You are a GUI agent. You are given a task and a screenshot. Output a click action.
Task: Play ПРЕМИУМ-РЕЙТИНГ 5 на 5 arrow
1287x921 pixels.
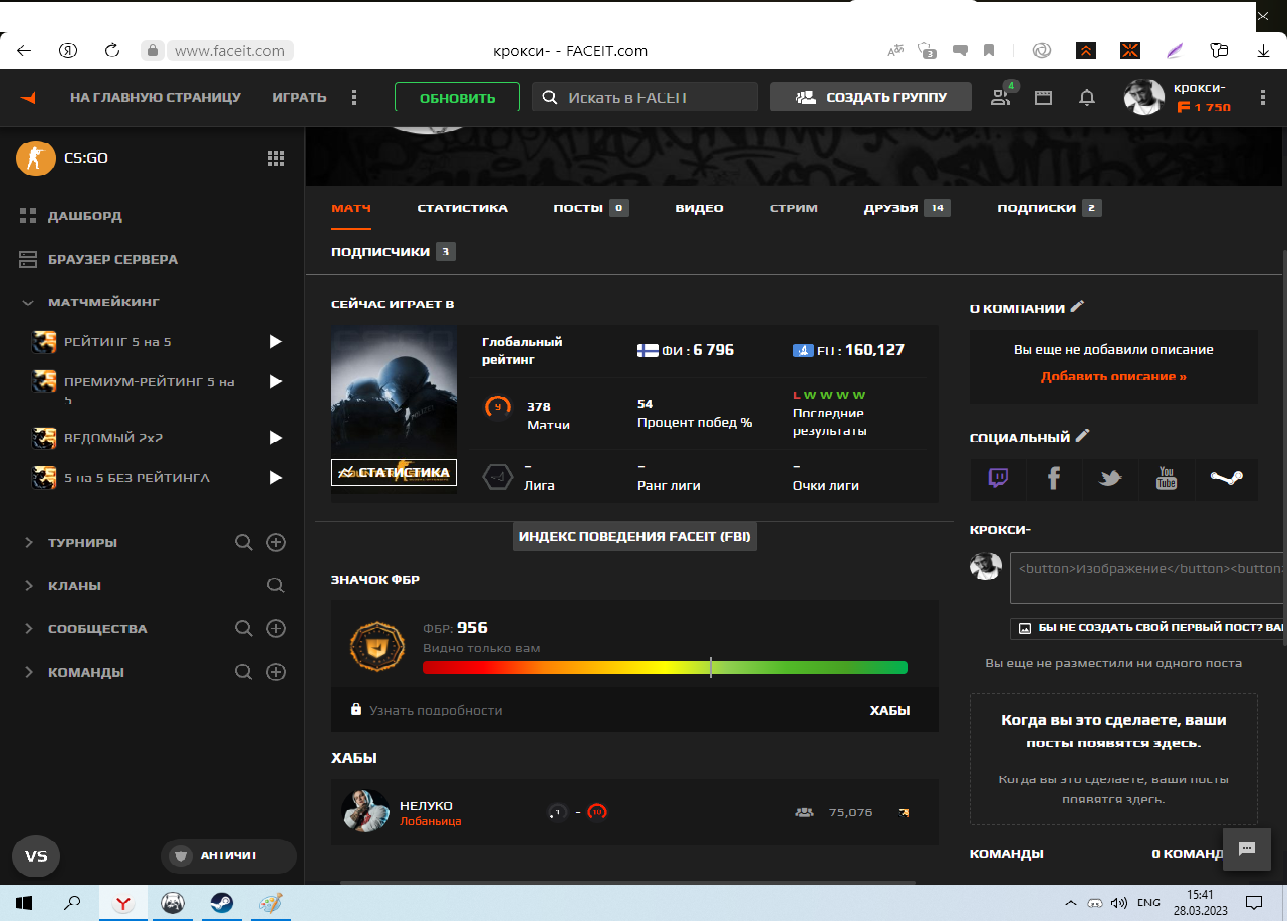(276, 381)
